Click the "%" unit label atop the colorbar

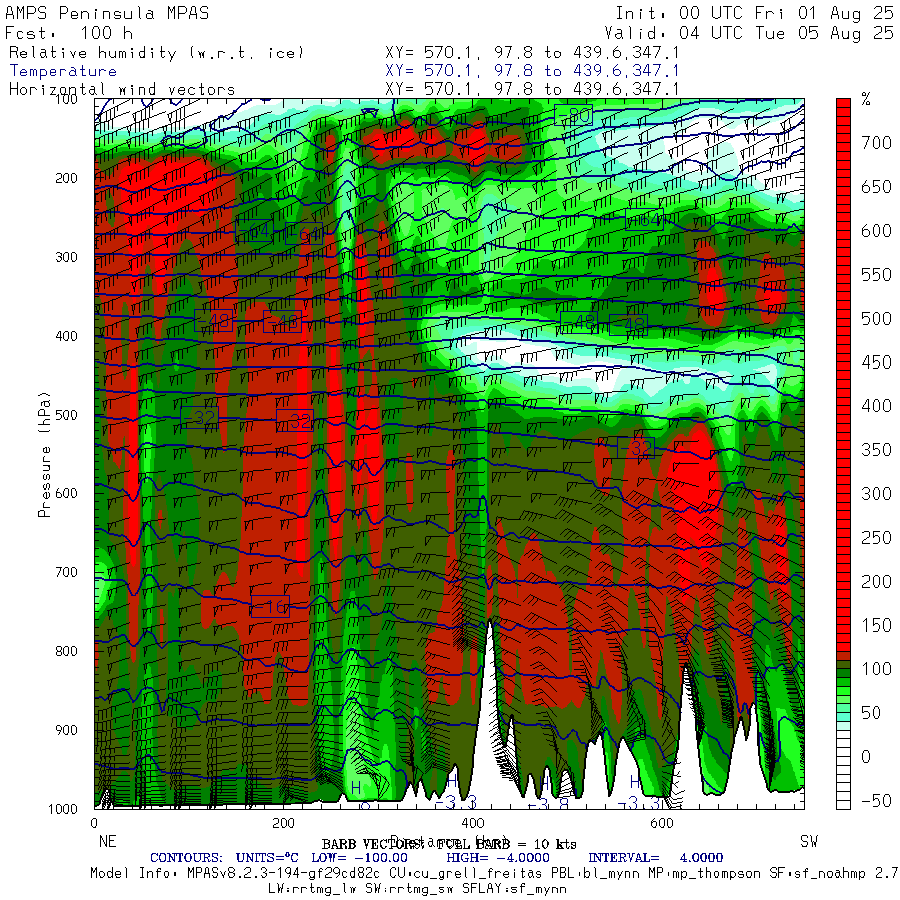pos(866,99)
